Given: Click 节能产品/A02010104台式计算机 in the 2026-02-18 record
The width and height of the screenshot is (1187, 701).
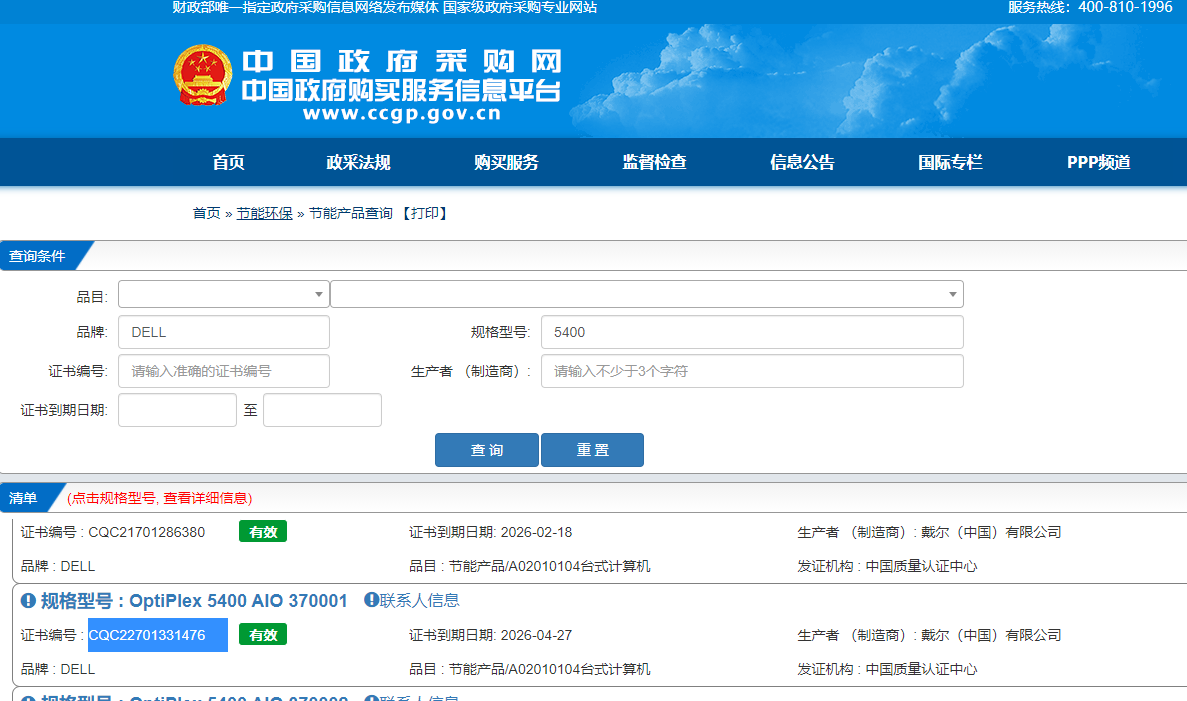Looking at the screenshot, I should (550, 566).
